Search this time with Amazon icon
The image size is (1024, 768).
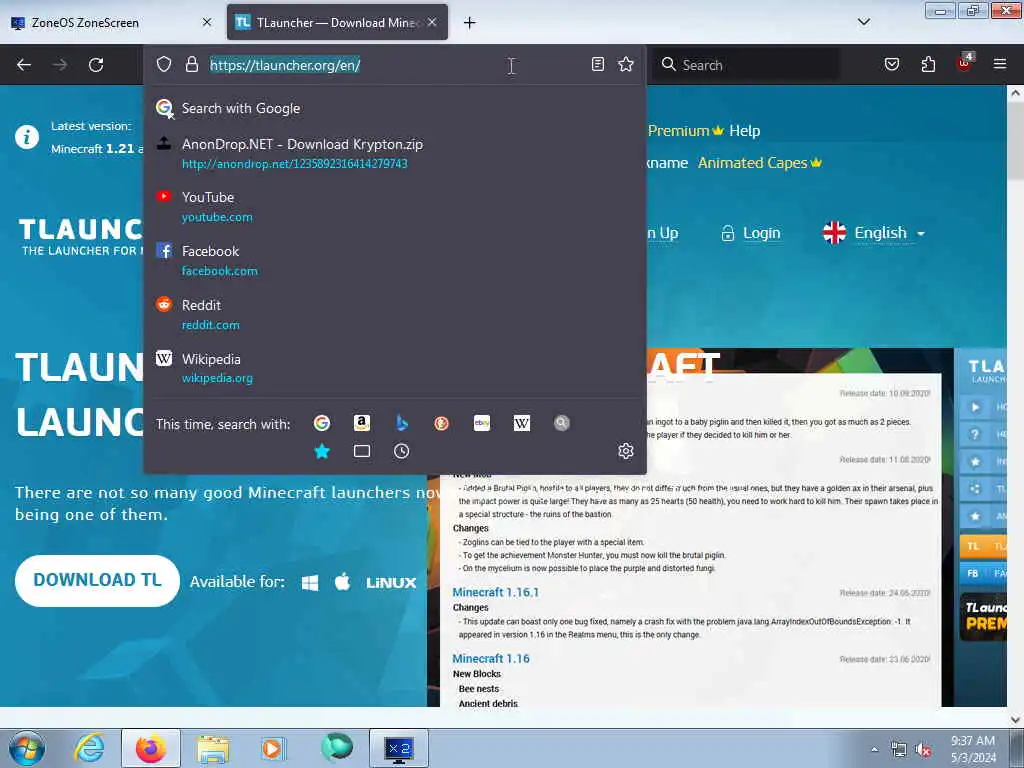tap(362, 423)
